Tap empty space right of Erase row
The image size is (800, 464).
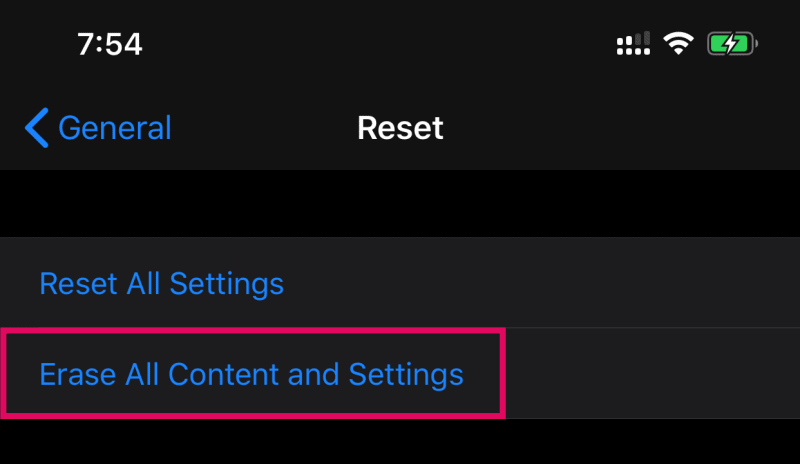tap(653, 373)
